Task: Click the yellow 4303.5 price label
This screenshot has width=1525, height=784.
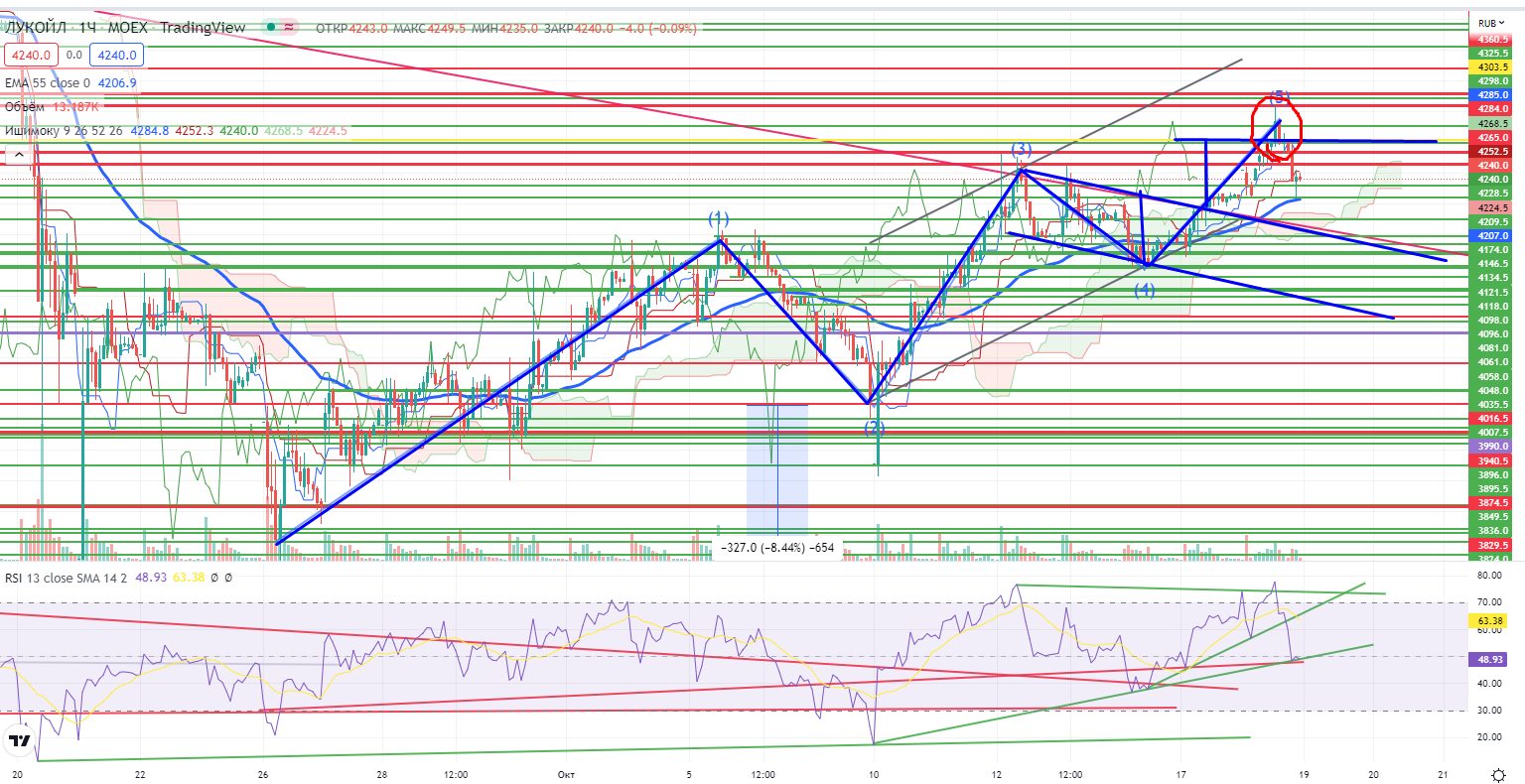Action: pos(1493,67)
